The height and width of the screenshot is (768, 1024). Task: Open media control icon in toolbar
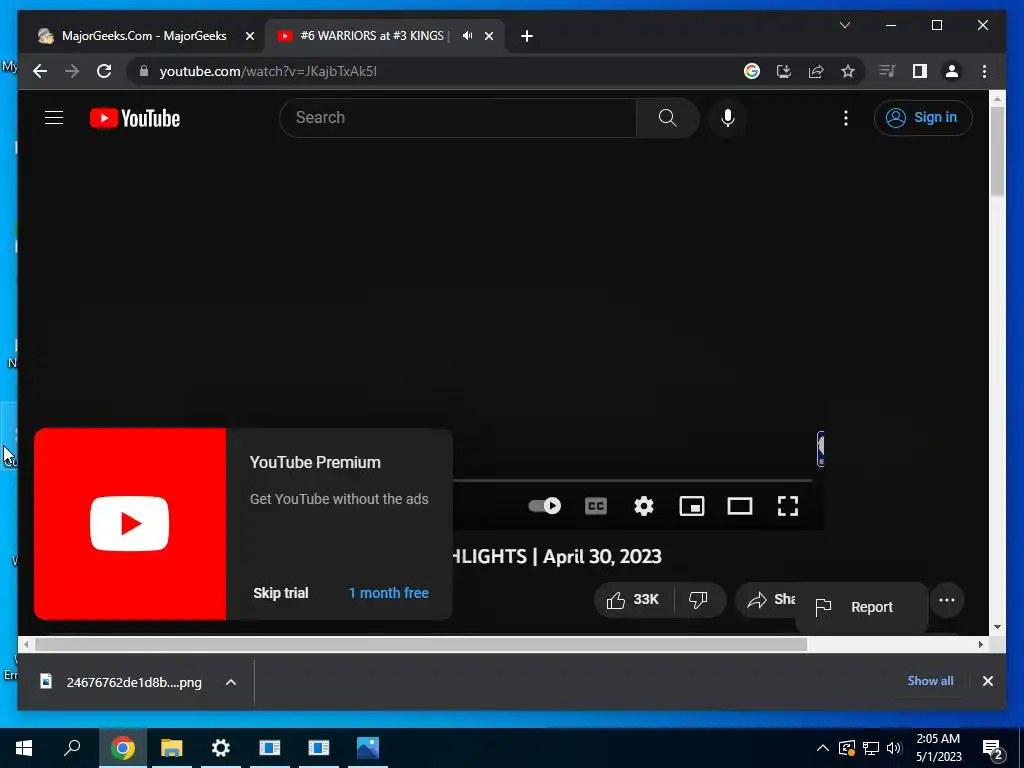coord(887,71)
